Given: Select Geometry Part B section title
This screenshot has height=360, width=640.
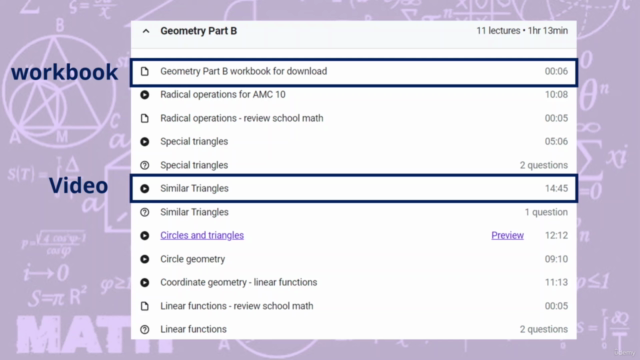Looking at the screenshot, I should 198,31.
